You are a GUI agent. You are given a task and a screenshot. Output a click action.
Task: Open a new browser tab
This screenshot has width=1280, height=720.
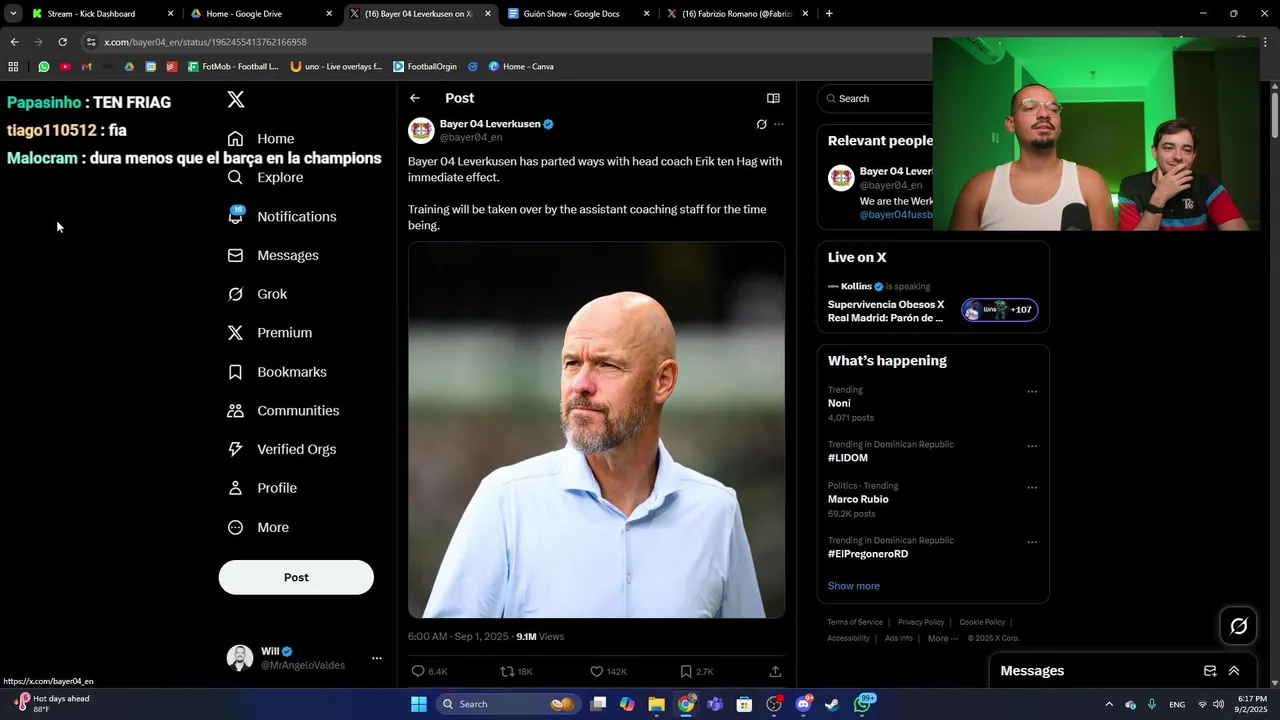pyautogui.click(x=829, y=14)
